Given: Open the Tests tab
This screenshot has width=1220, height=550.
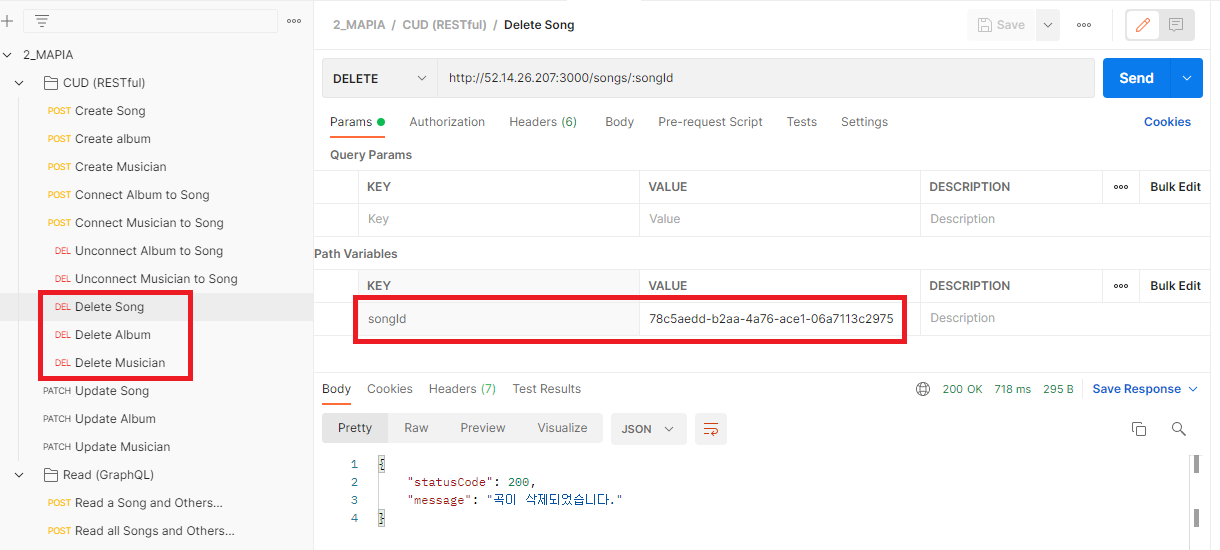Looking at the screenshot, I should pos(801,122).
